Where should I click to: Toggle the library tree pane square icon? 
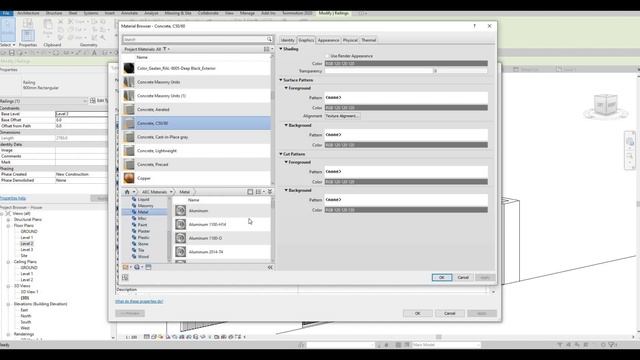(250, 192)
